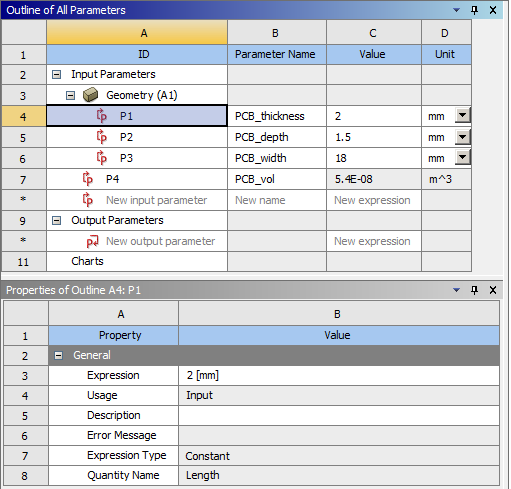The width and height of the screenshot is (511, 489).
Task: Select column B header in outline table
Action: pyautogui.click(x=277, y=32)
